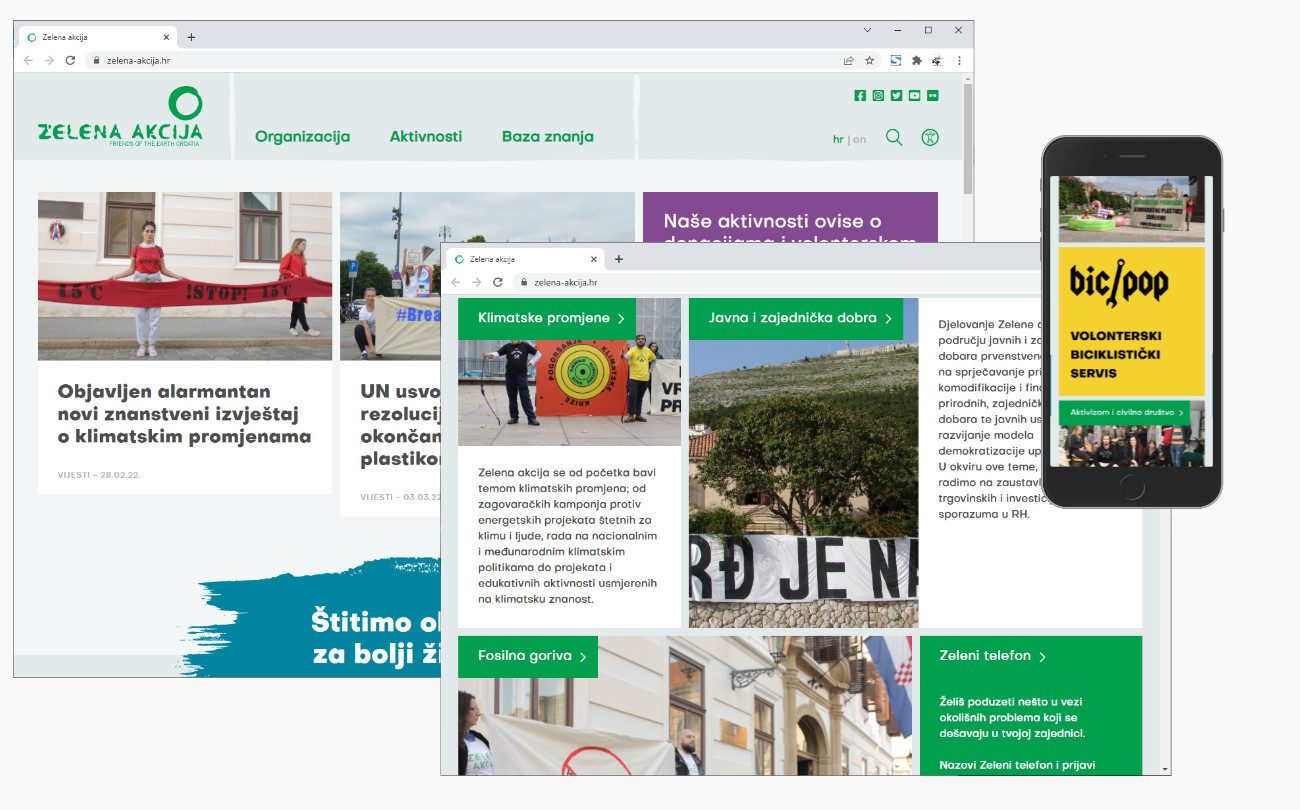Open the Organizacija menu item
The width and height of the screenshot is (1300, 810).
(x=302, y=137)
